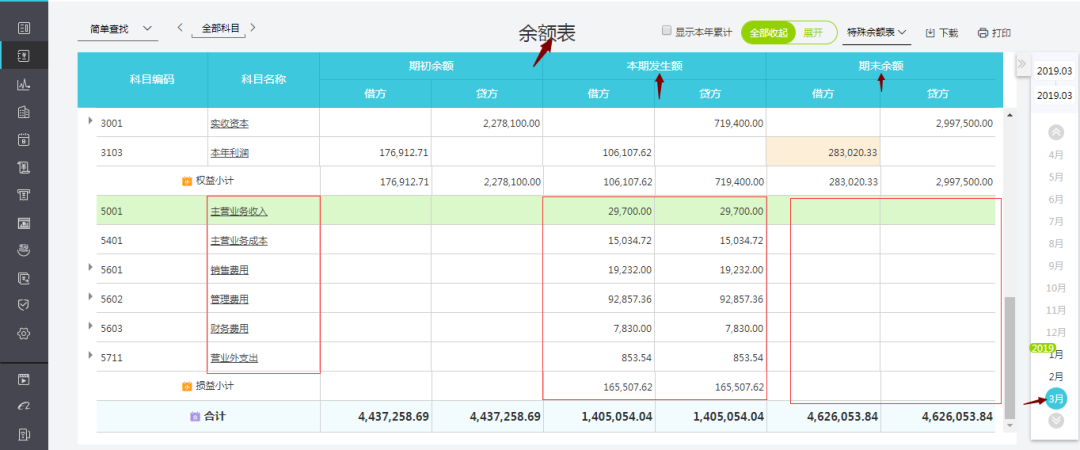1080x450 pixels.
Task: Click the table's vertical scrollbar thumb
Action: click(1008, 350)
